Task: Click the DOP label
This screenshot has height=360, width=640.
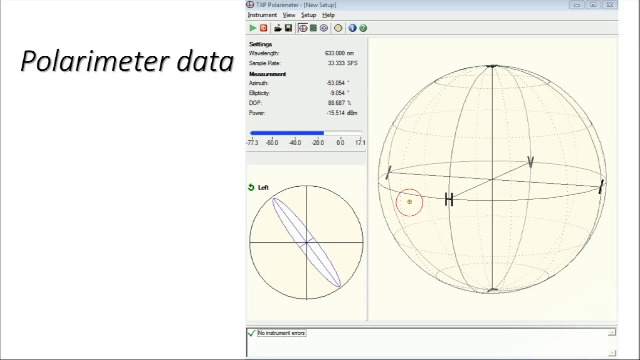Action: [x=255, y=103]
